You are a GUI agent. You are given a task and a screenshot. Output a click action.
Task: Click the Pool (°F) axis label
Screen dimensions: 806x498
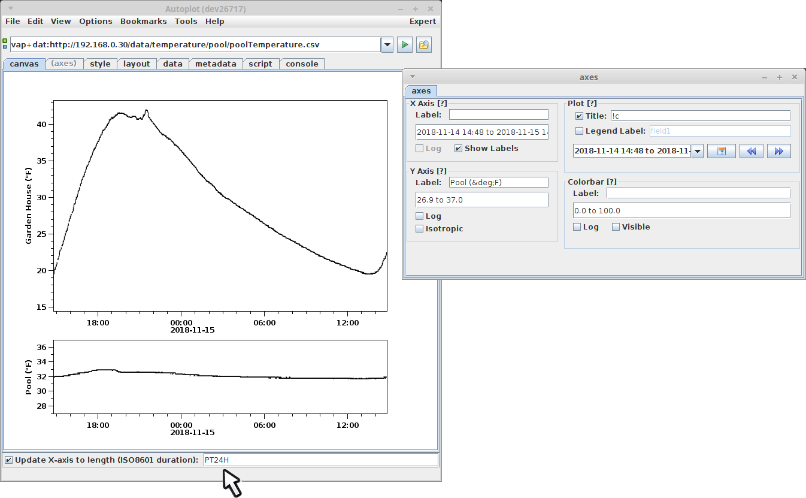click(28, 377)
